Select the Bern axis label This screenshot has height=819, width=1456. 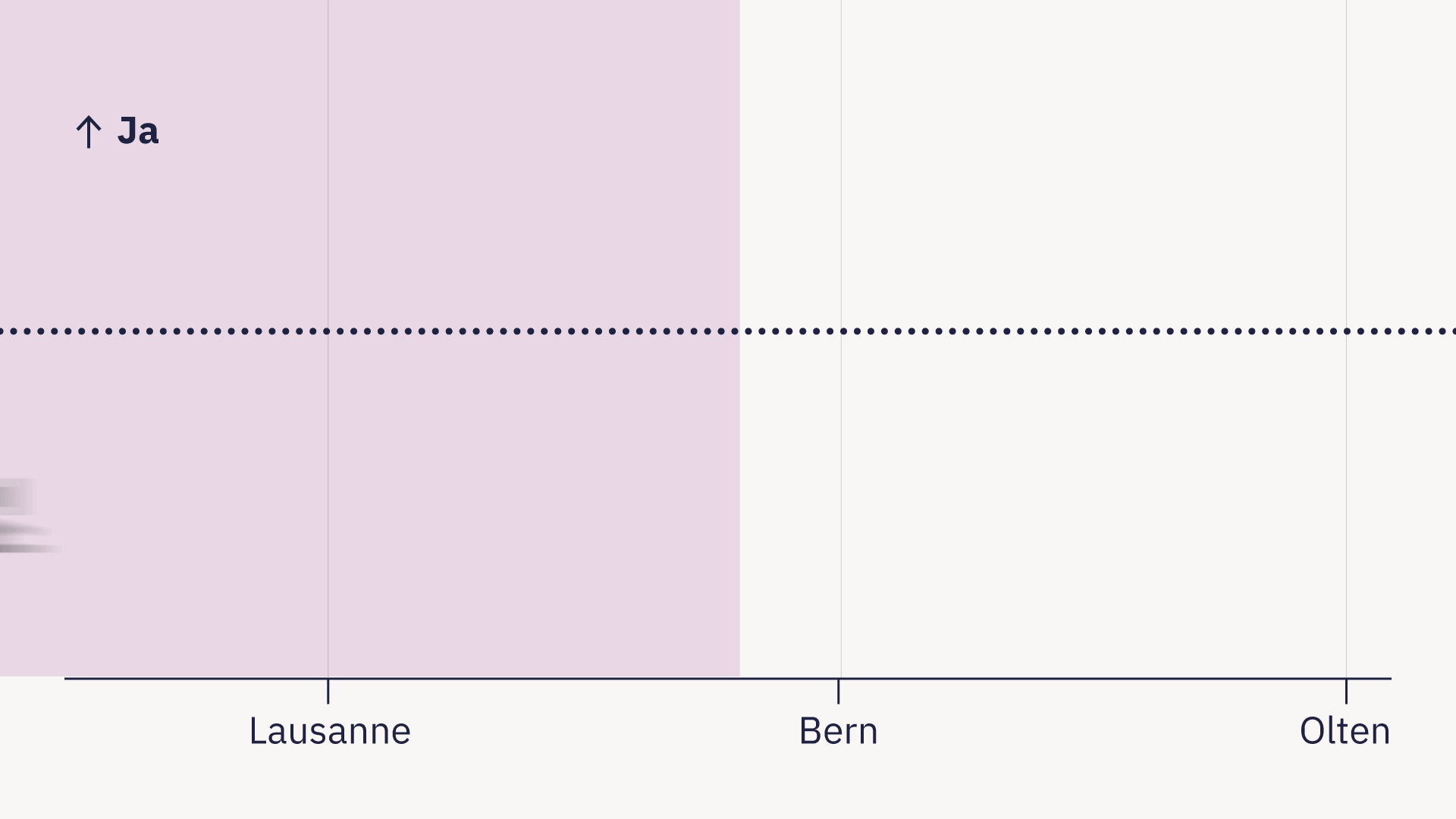(838, 731)
